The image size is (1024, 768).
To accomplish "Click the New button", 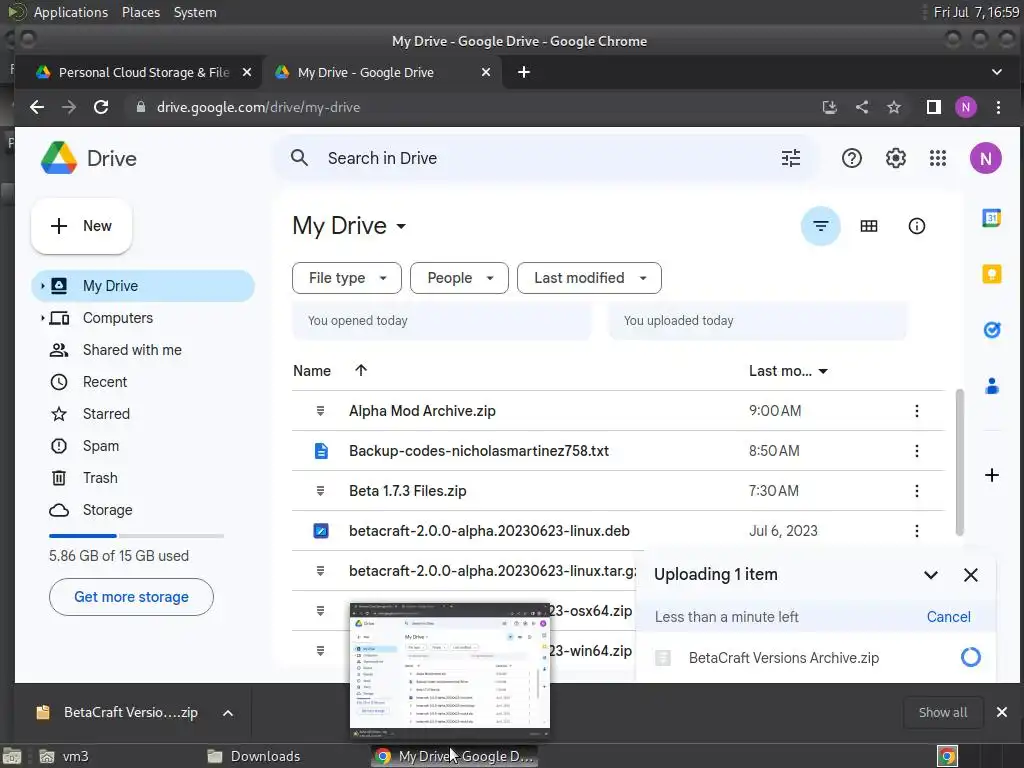I will (x=82, y=226).
